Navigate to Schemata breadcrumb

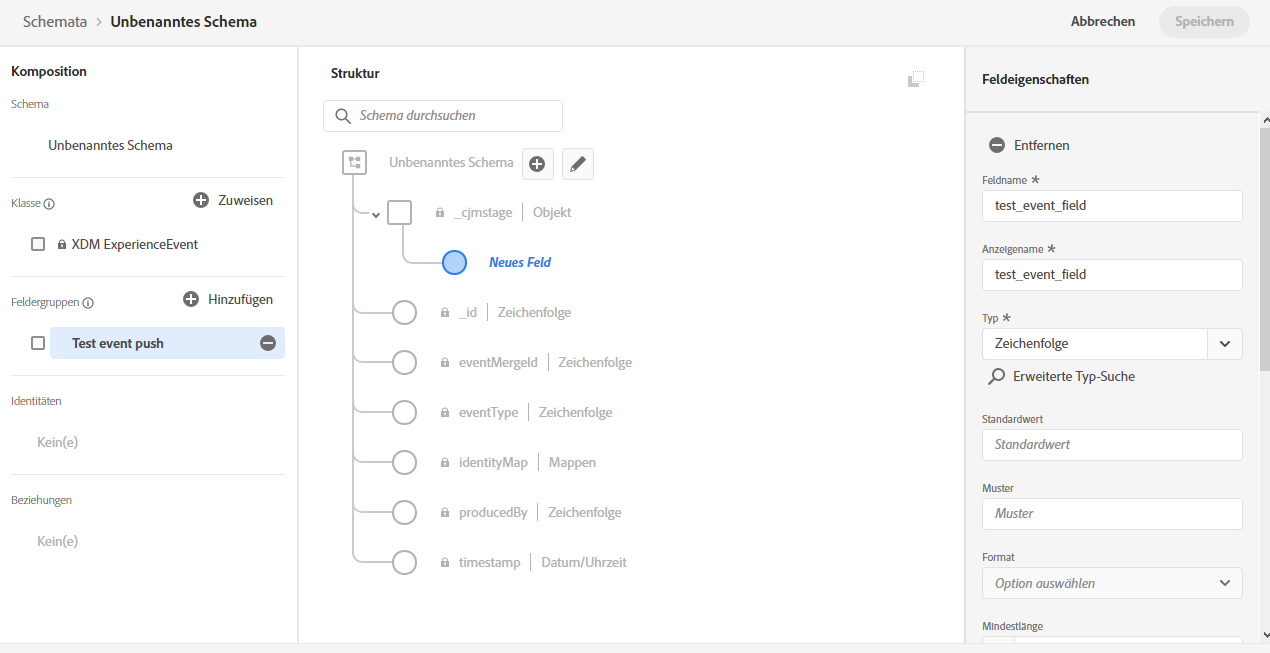pyautogui.click(x=55, y=21)
